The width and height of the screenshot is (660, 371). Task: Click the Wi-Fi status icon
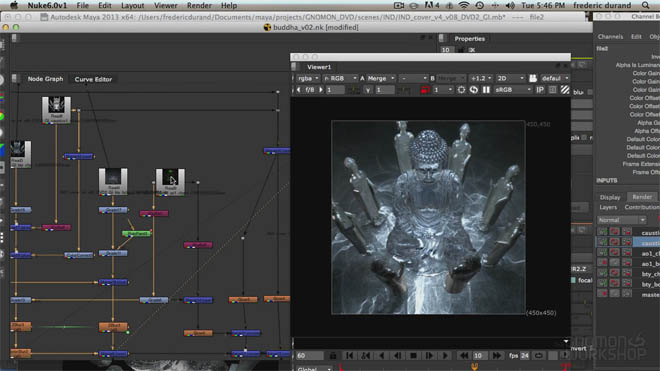coord(463,5)
